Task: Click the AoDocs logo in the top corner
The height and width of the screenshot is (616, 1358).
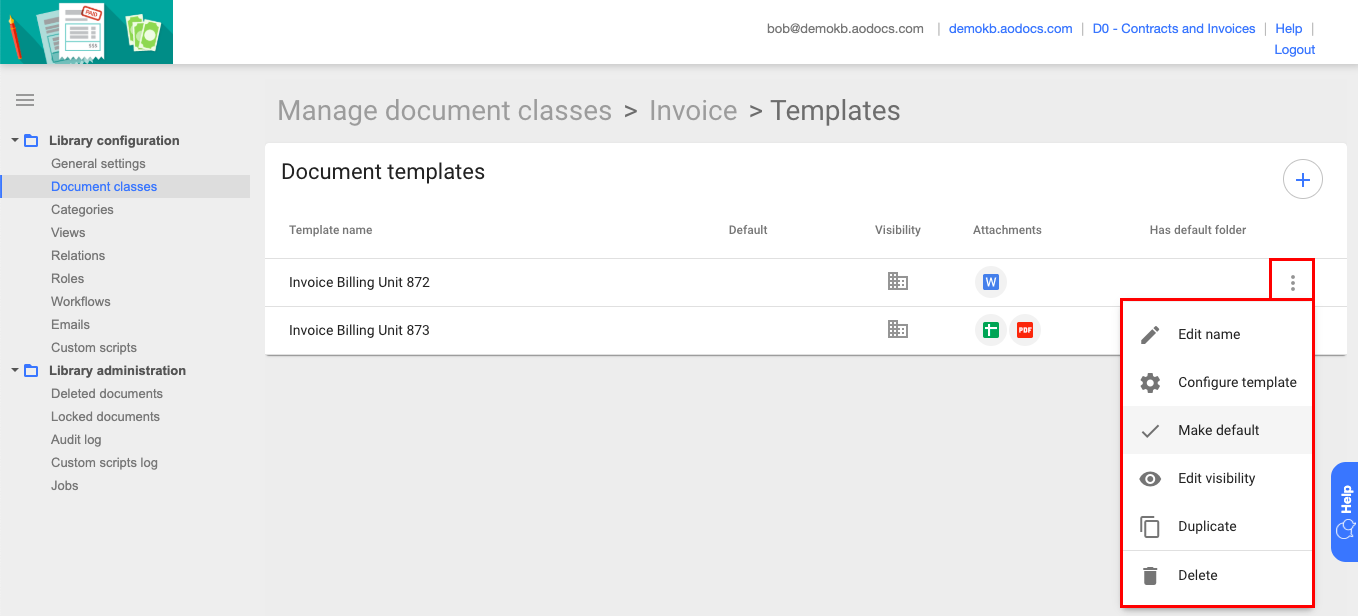Action: [87, 31]
